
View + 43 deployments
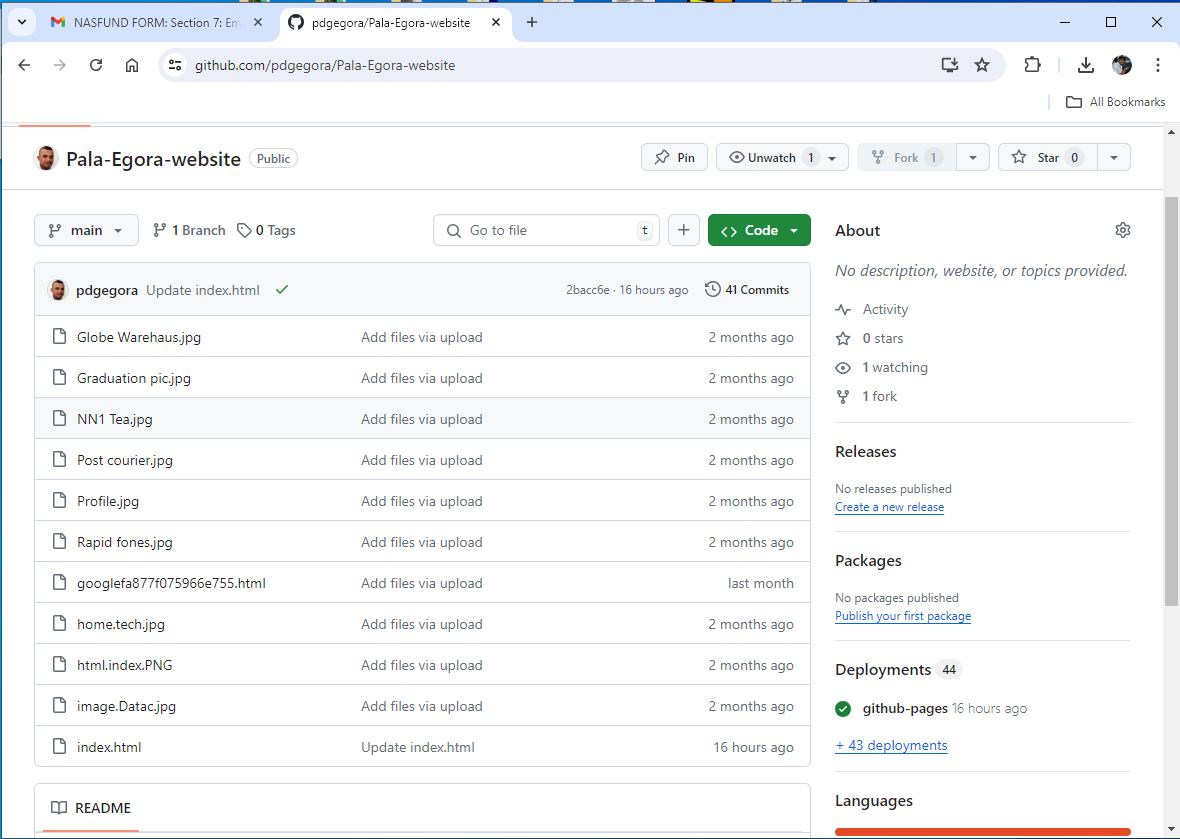click(891, 746)
